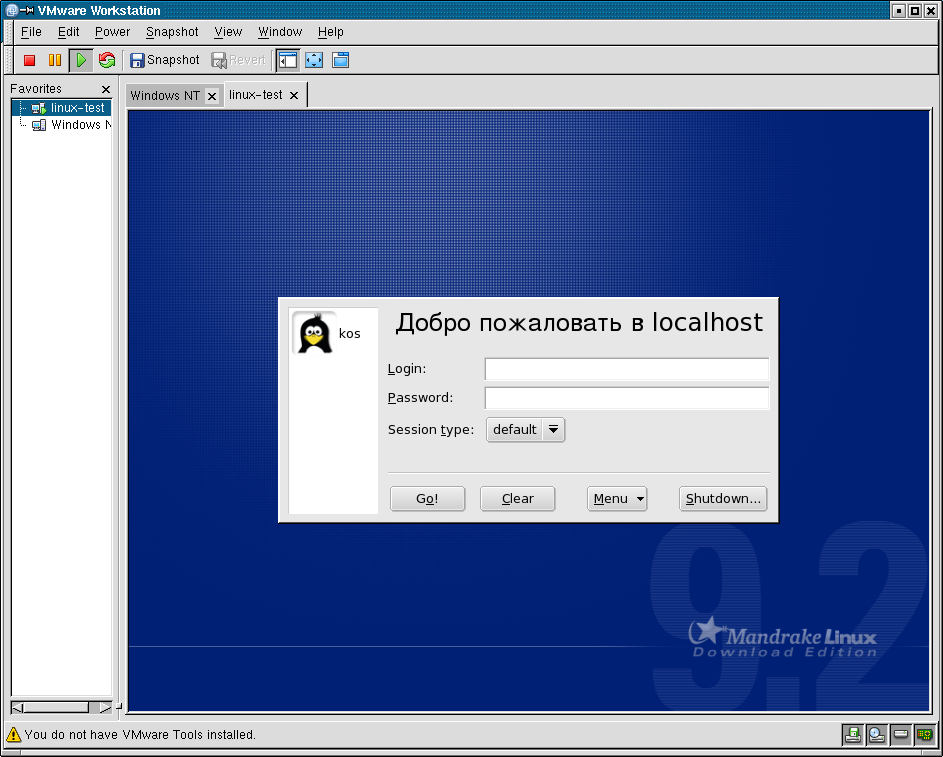Click the Go! login button

point(428,498)
